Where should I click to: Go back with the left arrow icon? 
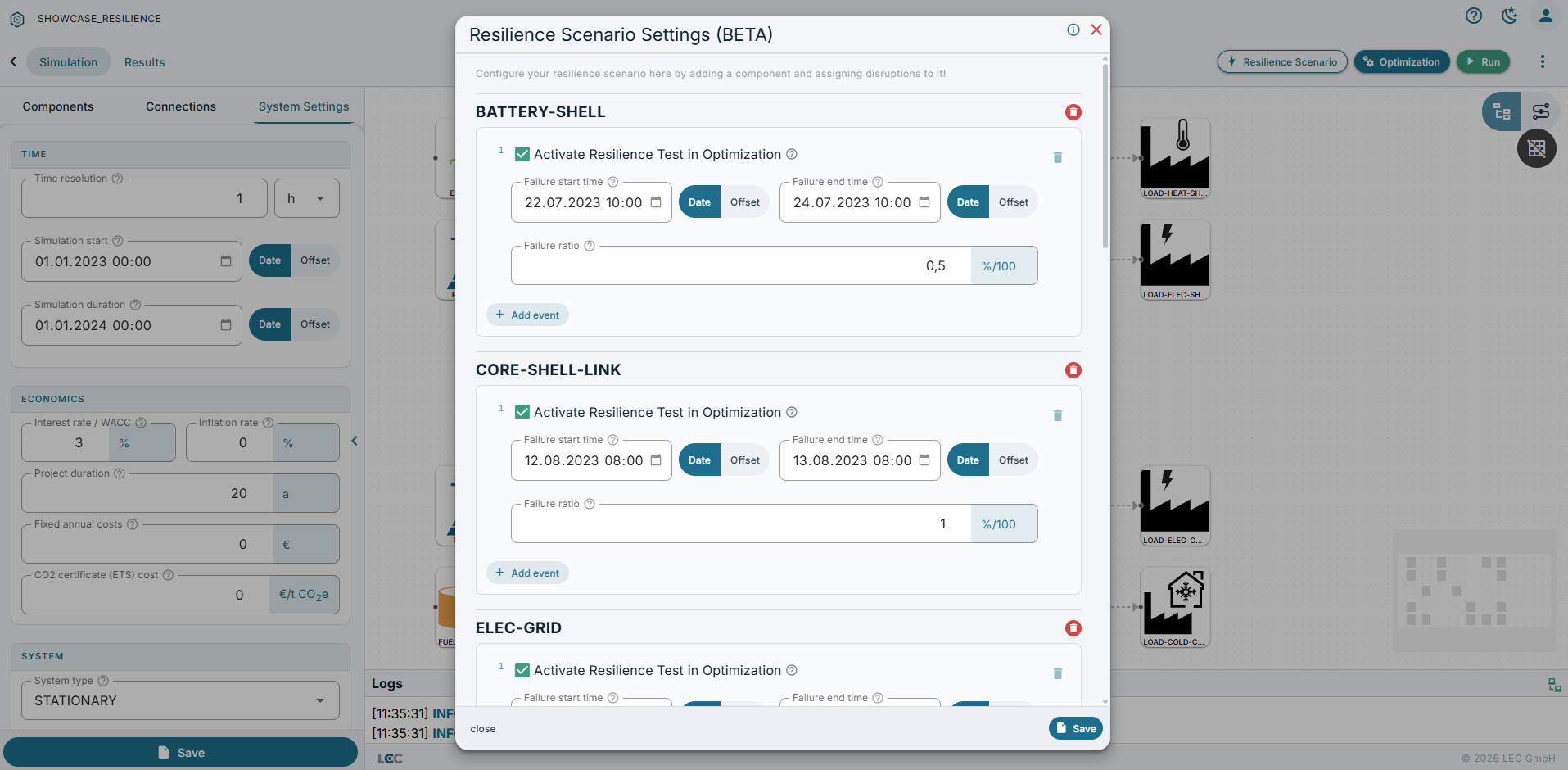click(13, 61)
